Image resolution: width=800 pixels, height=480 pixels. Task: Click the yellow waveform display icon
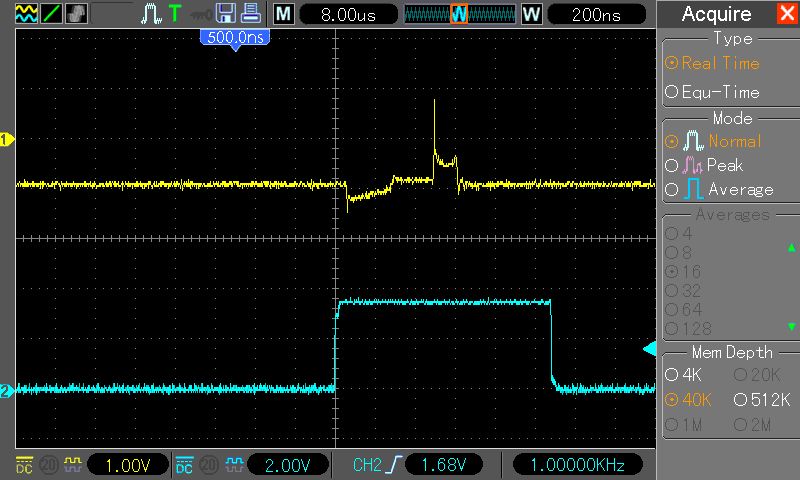click(26, 14)
